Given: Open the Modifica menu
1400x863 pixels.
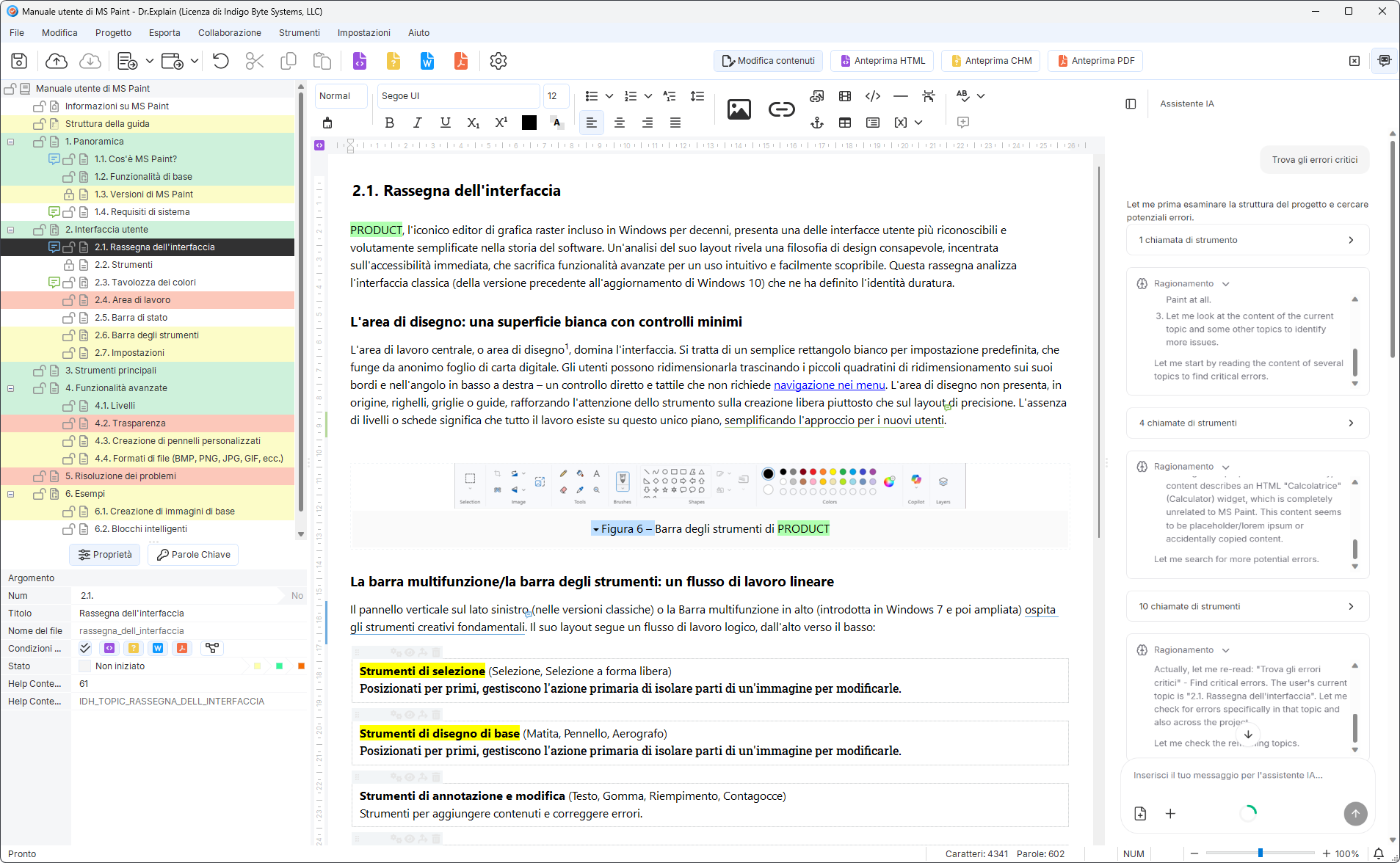Looking at the screenshot, I should (59, 33).
